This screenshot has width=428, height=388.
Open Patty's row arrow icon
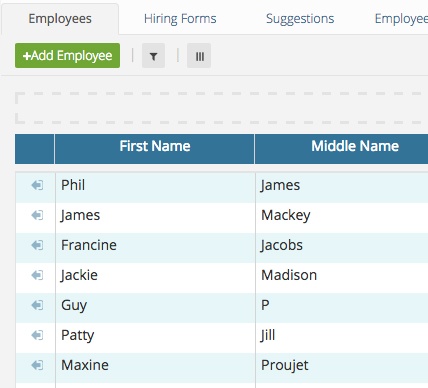pos(37,335)
